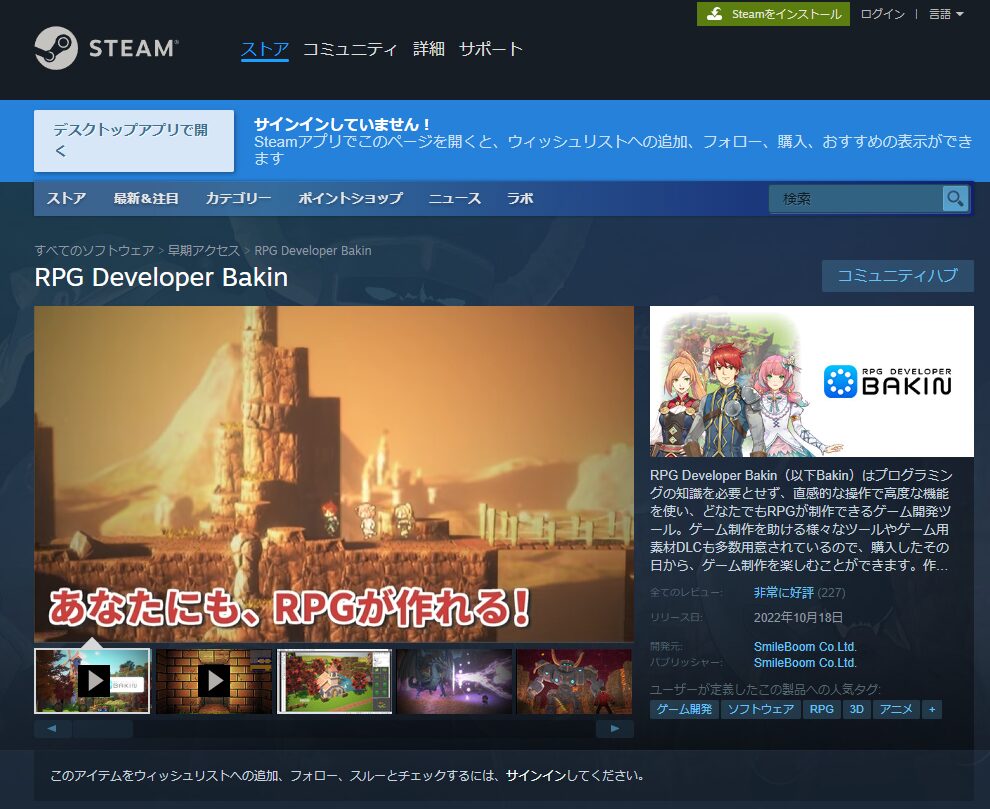990x809 pixels.
Task: Open the 言語 language dropdown
Action: (945, 14)
